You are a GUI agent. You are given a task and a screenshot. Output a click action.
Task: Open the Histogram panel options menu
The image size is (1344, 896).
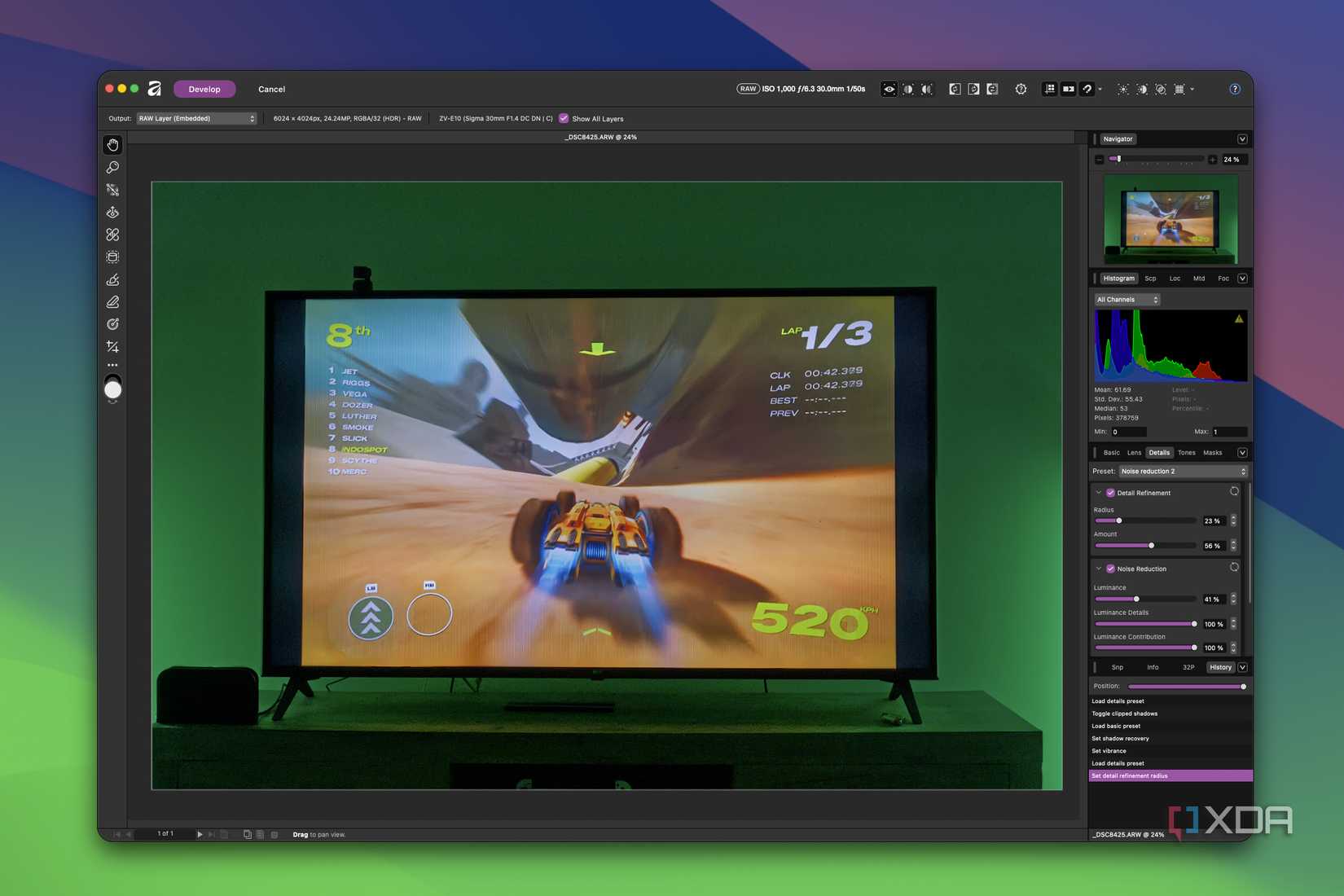click(1242, 279)
